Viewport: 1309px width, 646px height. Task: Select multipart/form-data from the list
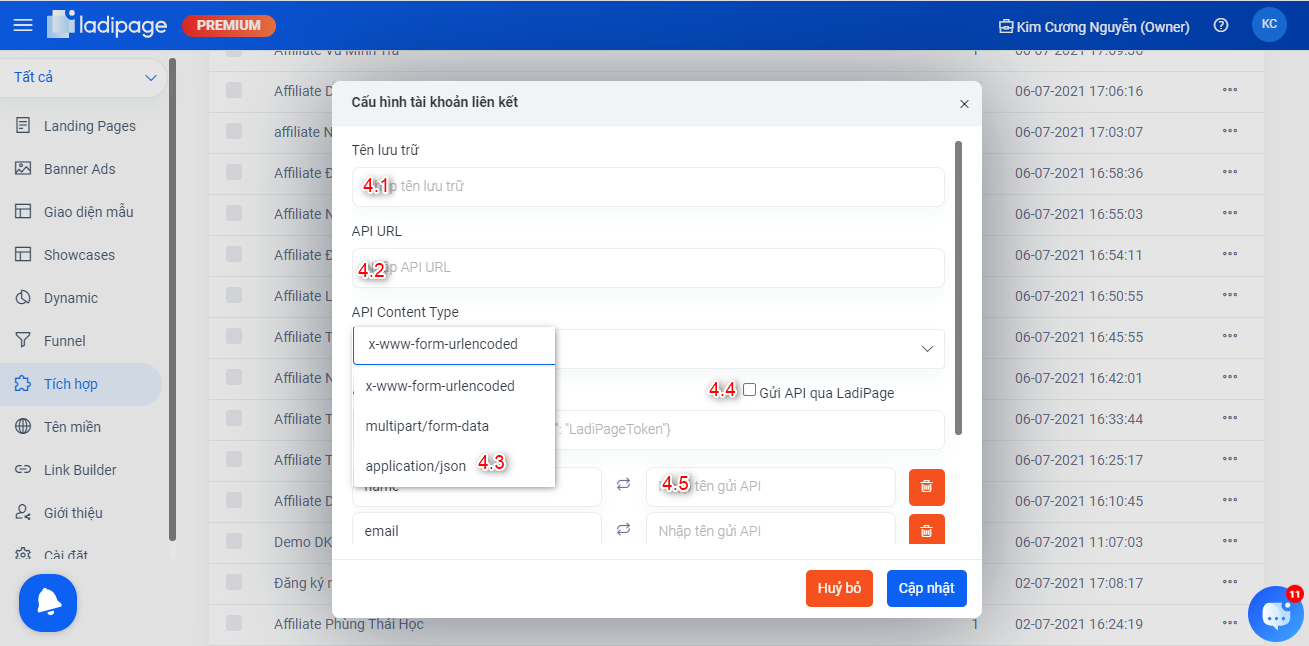427,426
